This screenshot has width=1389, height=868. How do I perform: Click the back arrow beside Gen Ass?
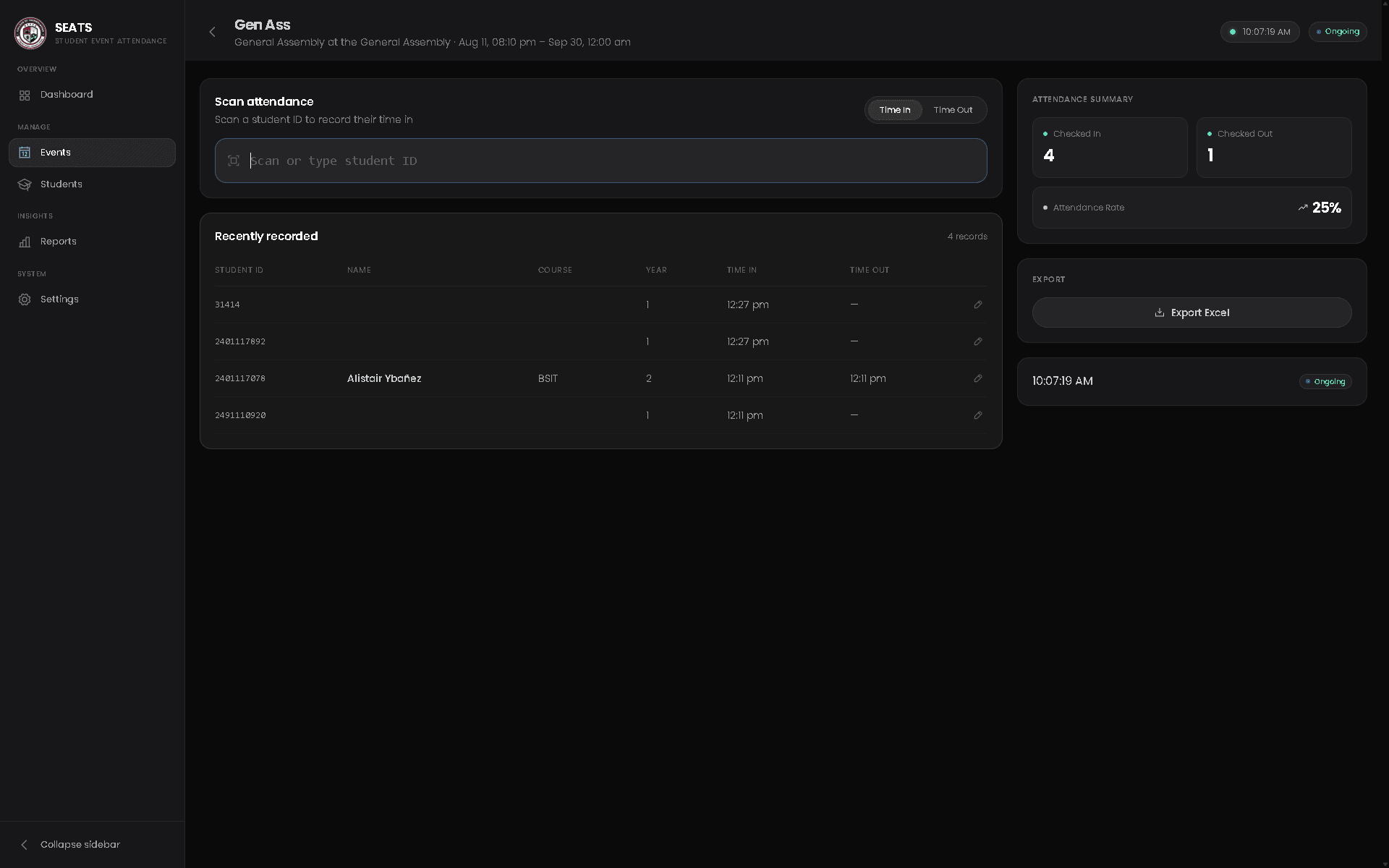coord(212,32)
